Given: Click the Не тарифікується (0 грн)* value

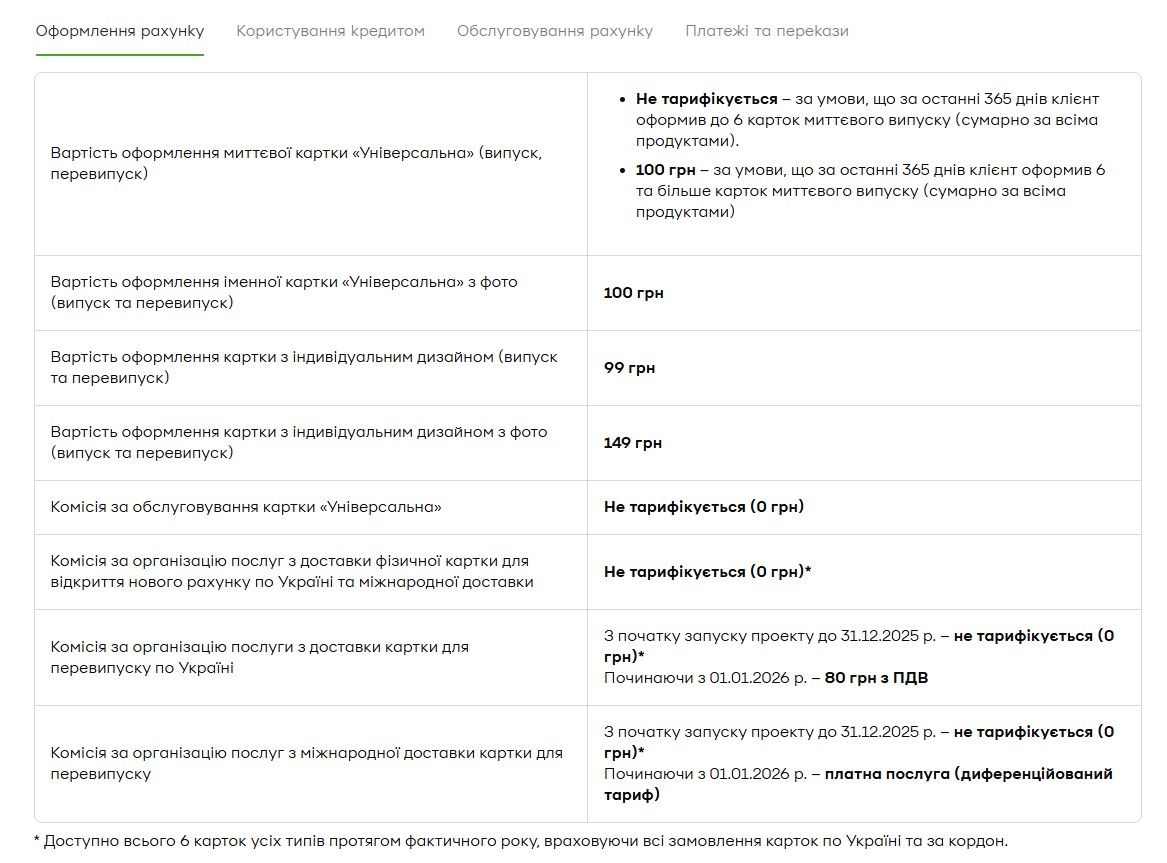Looking at the screenshot, I should [x=707, y=572].
